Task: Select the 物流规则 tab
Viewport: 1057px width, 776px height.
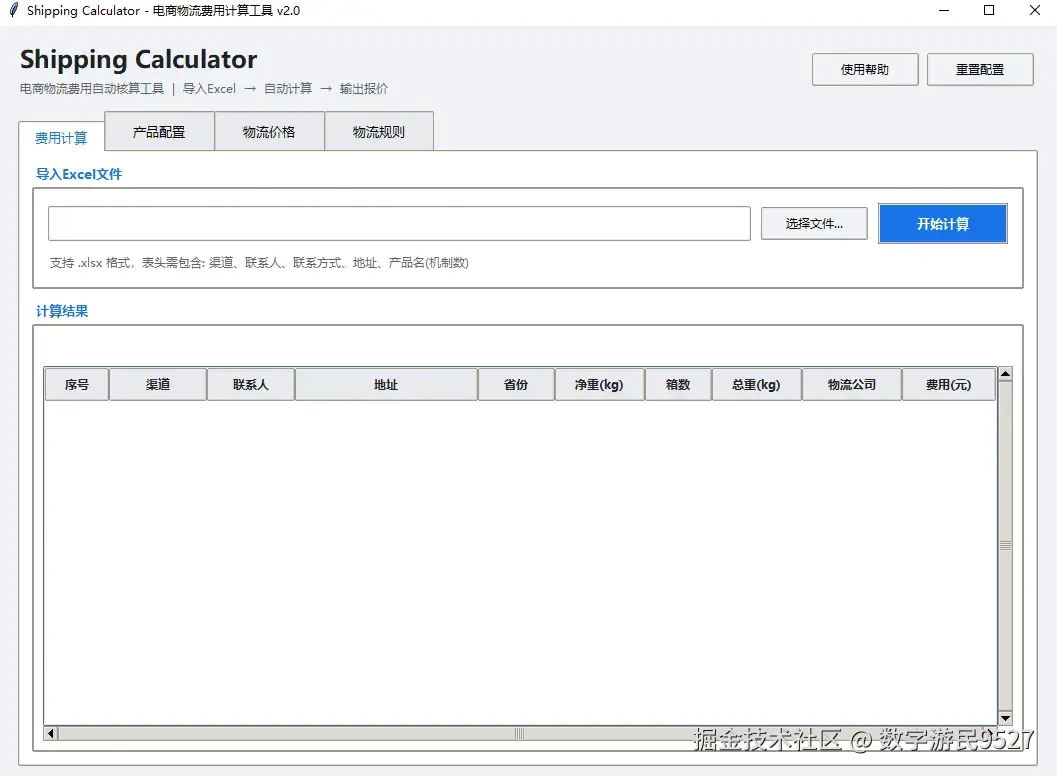Action: tap(379, 131)
